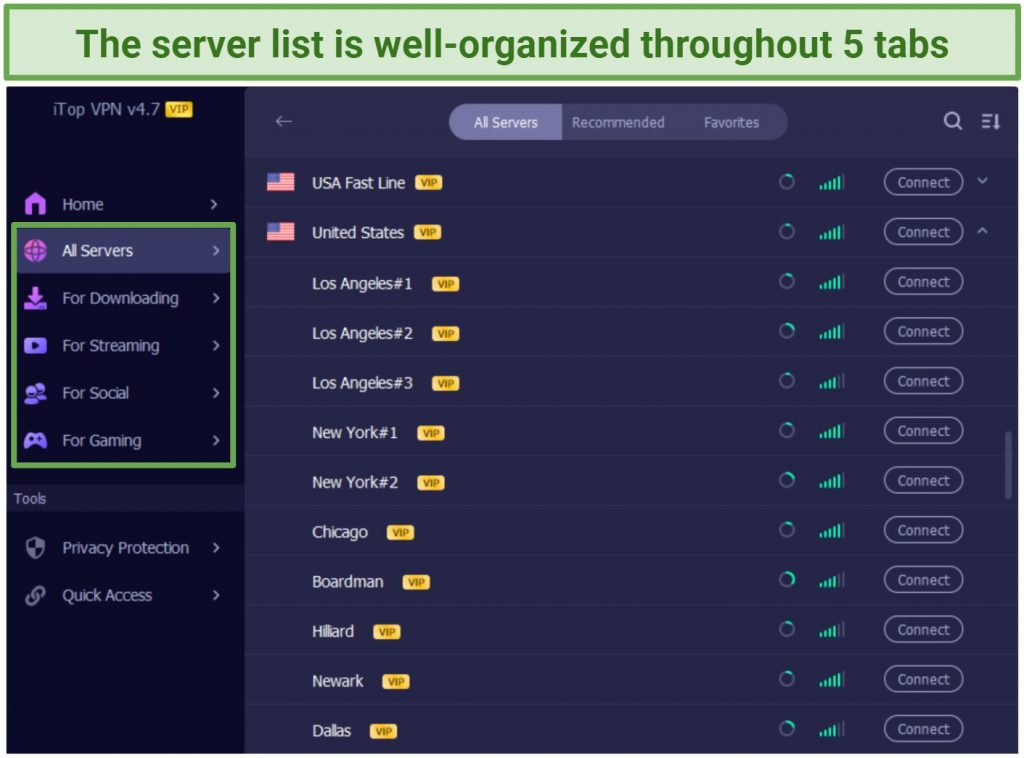Click the For Social people icon
Viewport: 1024px width, 758px height.
(35, 393)
